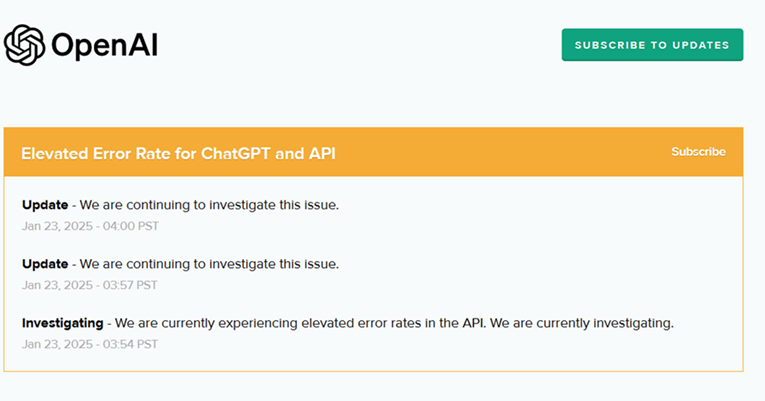Click the Jan 23, 2025 - 04:00 PST timestamp

coord(90,226)
